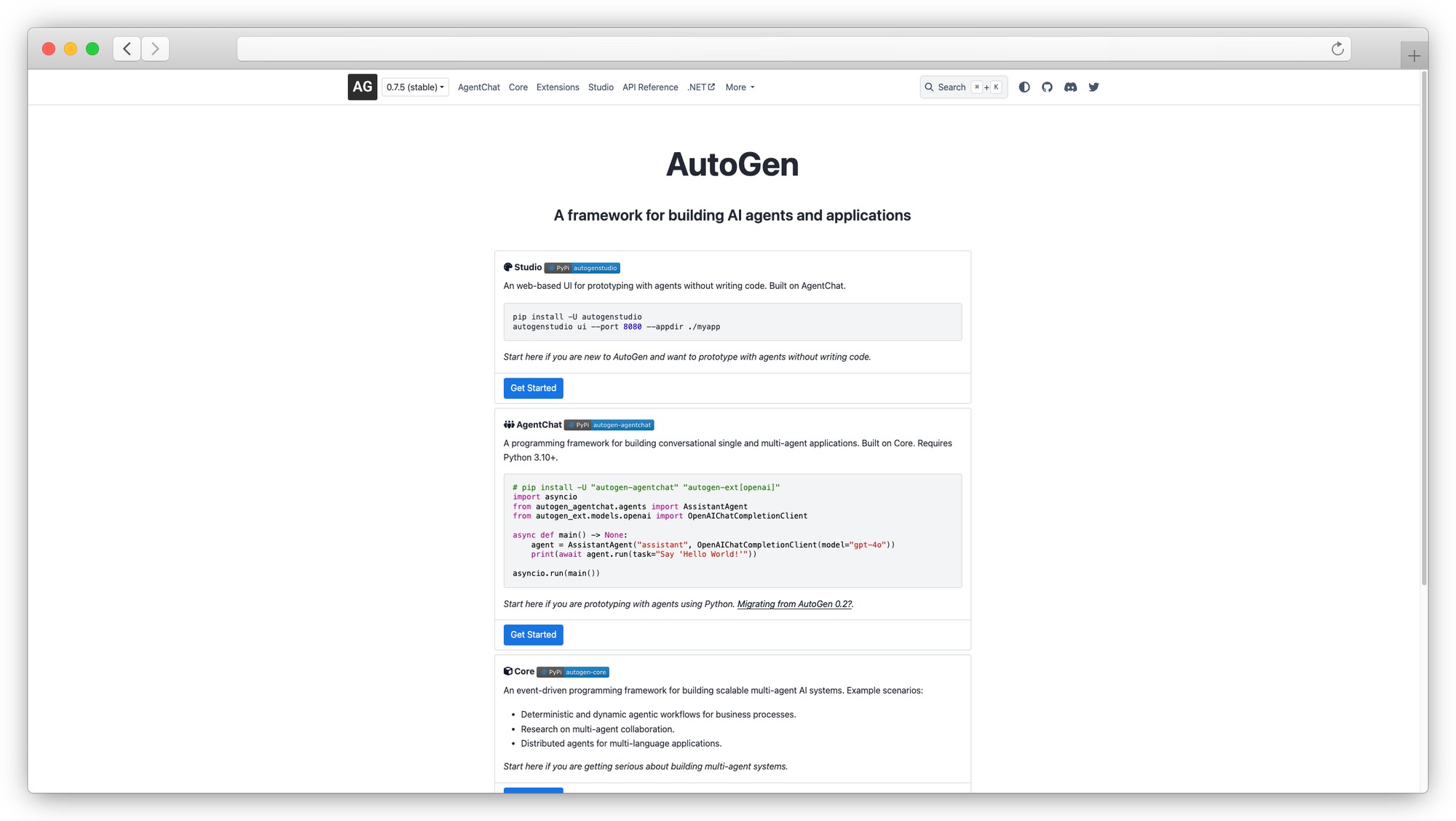Click the browser reload icon
Image resolution: width=1456 pixels, height=821 pixels.
pyautogui.click(x=1337, y=49)
